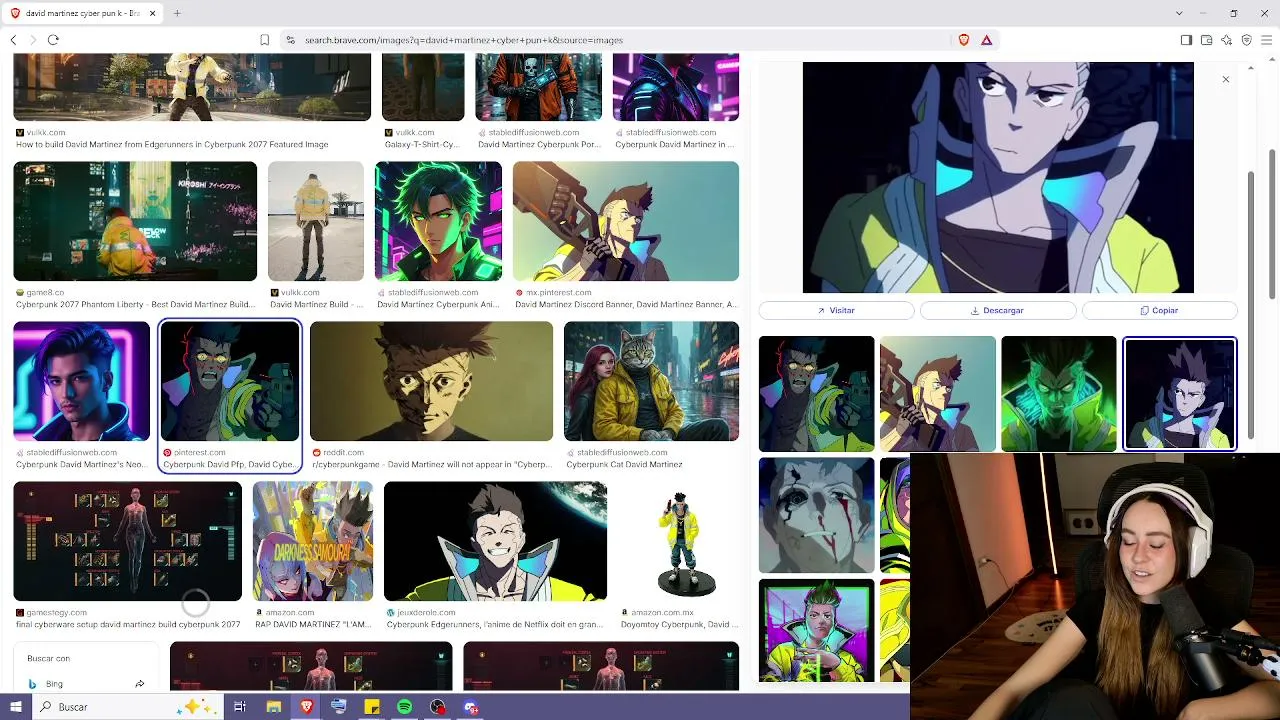Open 'Galaxy-T-Shirt-Cy...' vulkk.com link
The width and height of the screenshot is (1280, 720).
422,145
